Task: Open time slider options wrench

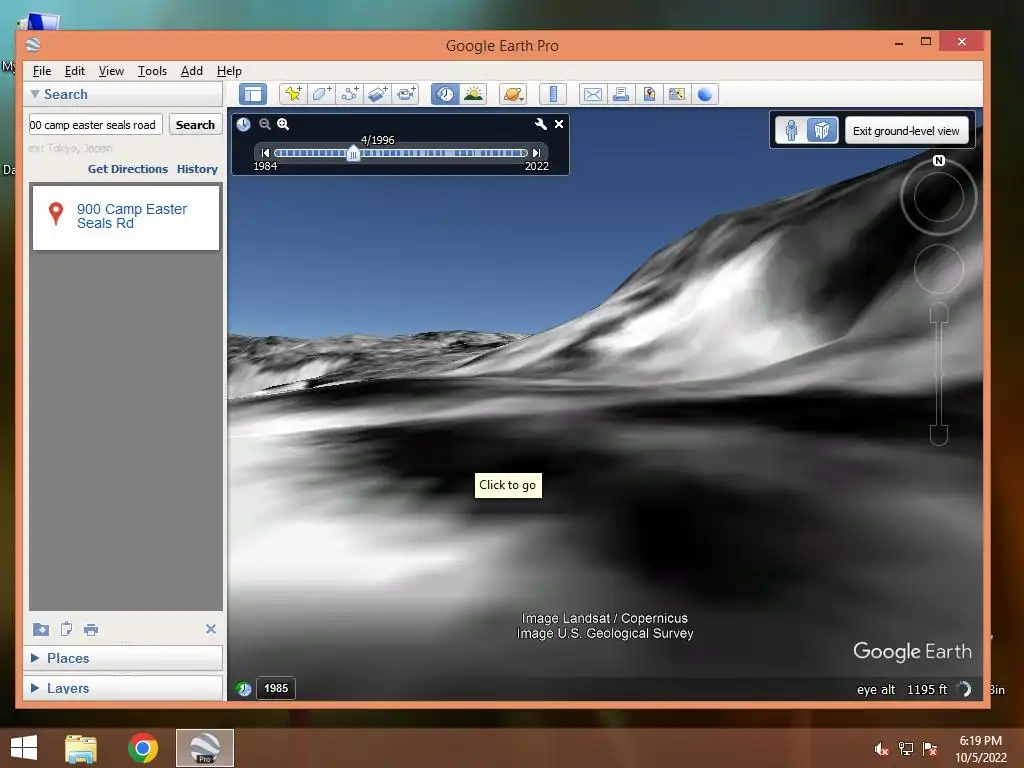Action: coord(541,124)
